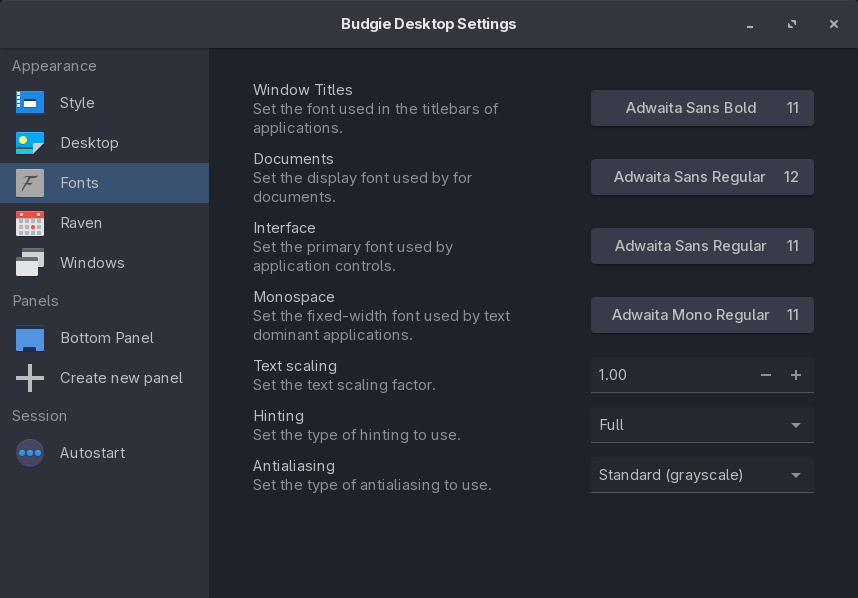Click the Style icon in the sidebar
The width and height of the screenshot is (858, 598).
(30, 103)
